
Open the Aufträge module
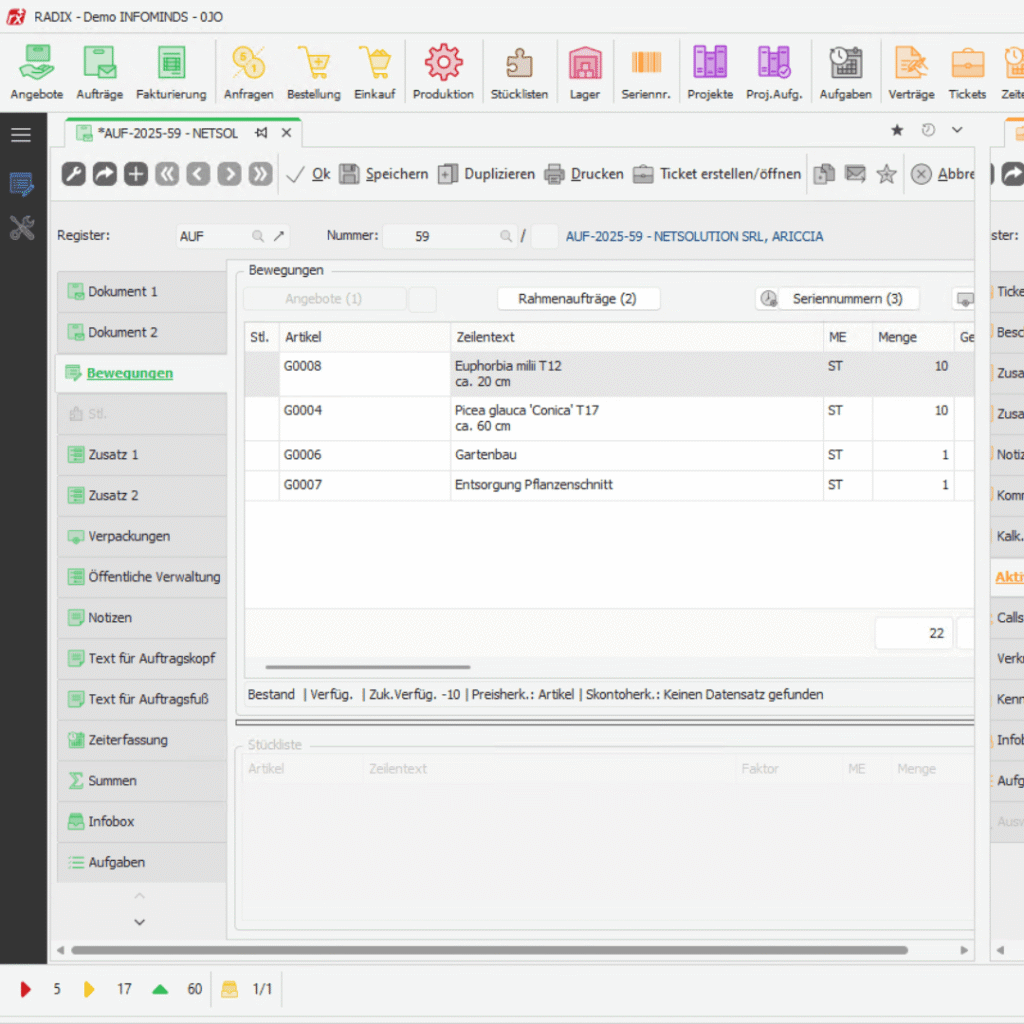tap(99, 72)
